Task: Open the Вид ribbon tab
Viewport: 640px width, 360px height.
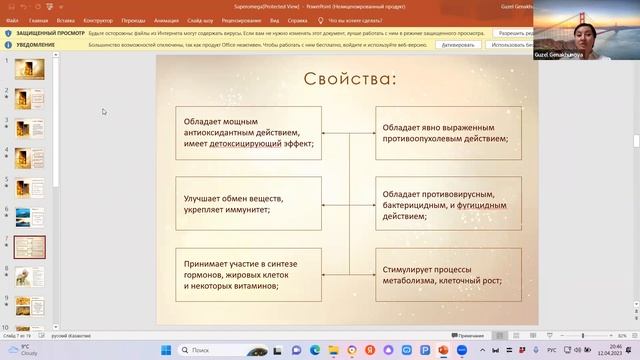Action: click(274, 20)
